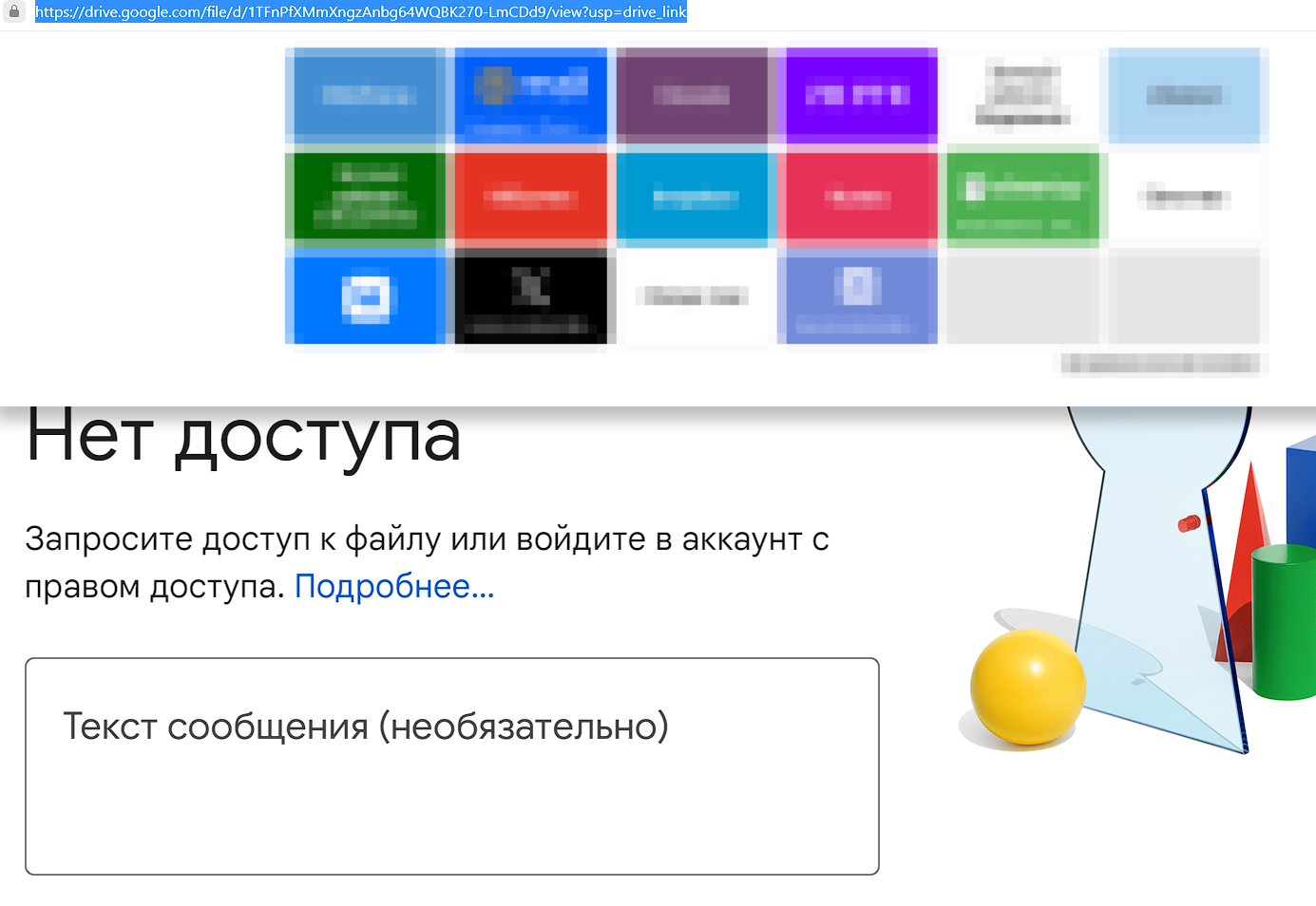
Task: Click the lock icon in address bar
Action: (13, 12)
